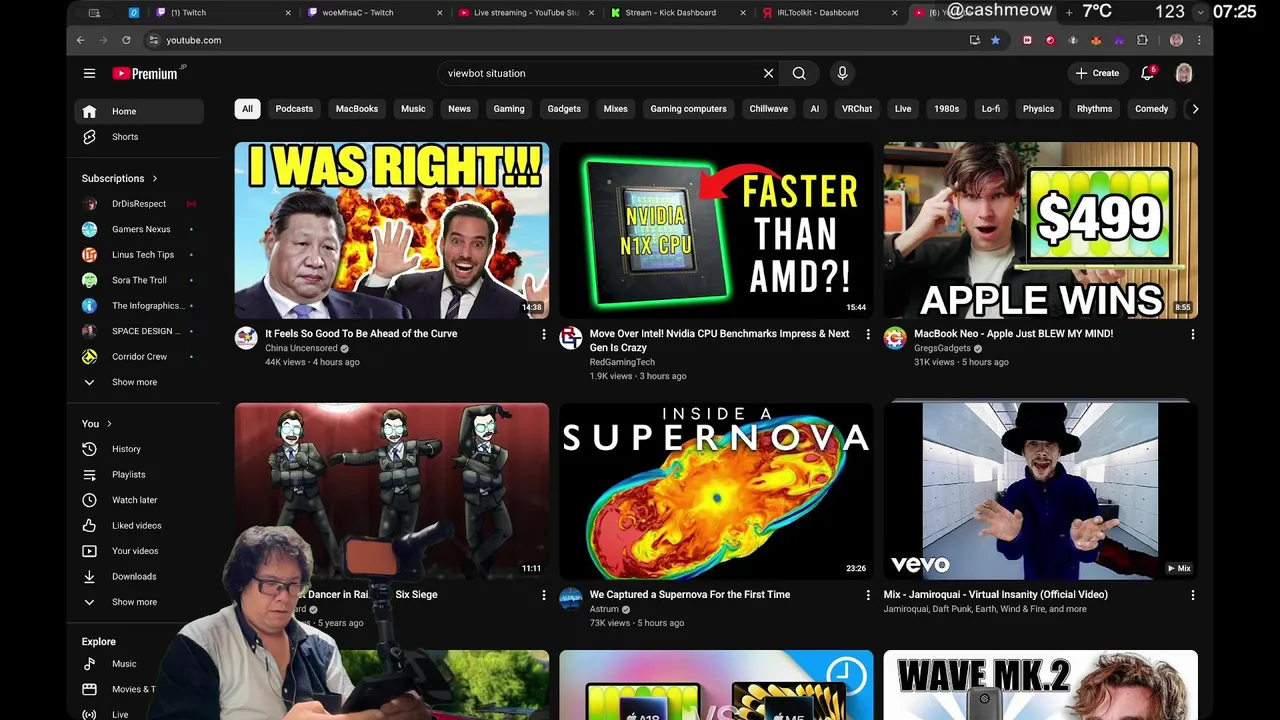Select the 'Music' filter chip
Viewport: 1280px width, 720px height.
coord(413,109)
